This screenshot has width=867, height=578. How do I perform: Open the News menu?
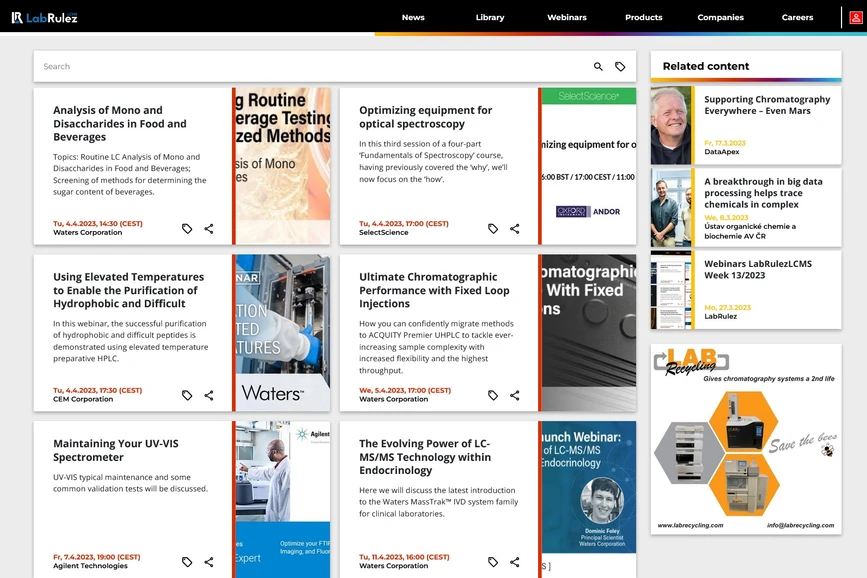[413, 17]
